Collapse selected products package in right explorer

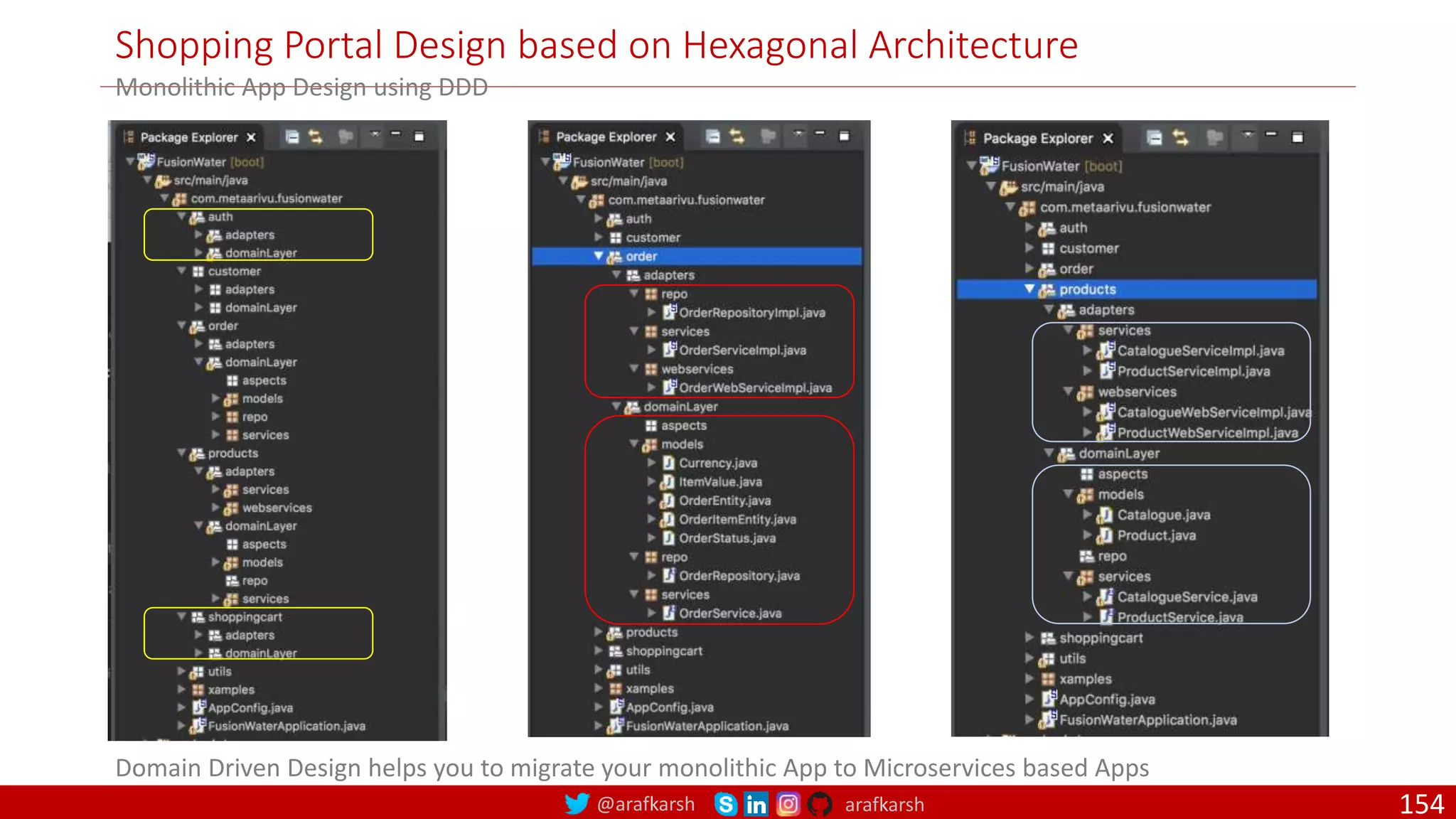pos(1029,289)
